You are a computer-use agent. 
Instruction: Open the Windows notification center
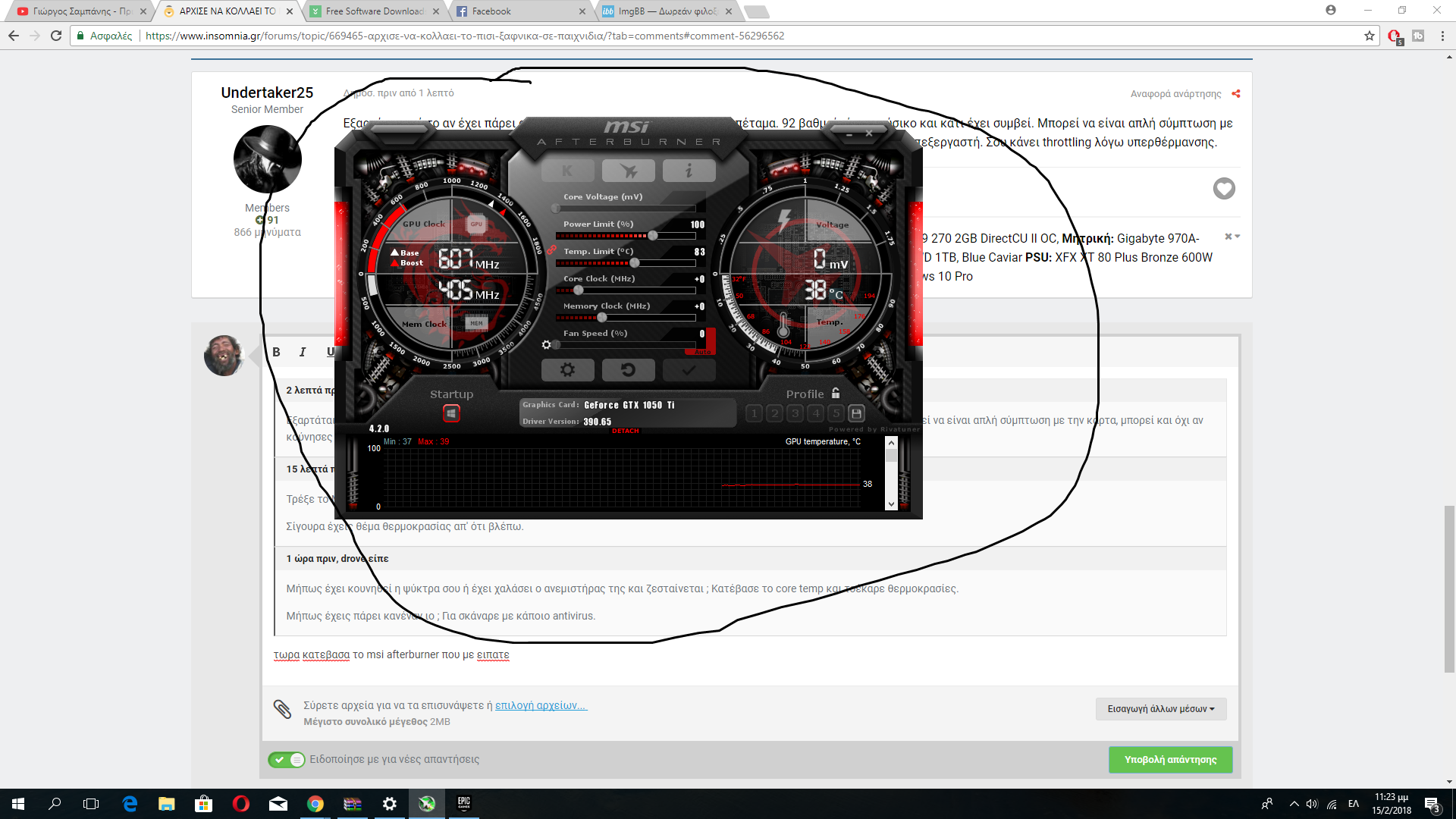(1432, 804)
